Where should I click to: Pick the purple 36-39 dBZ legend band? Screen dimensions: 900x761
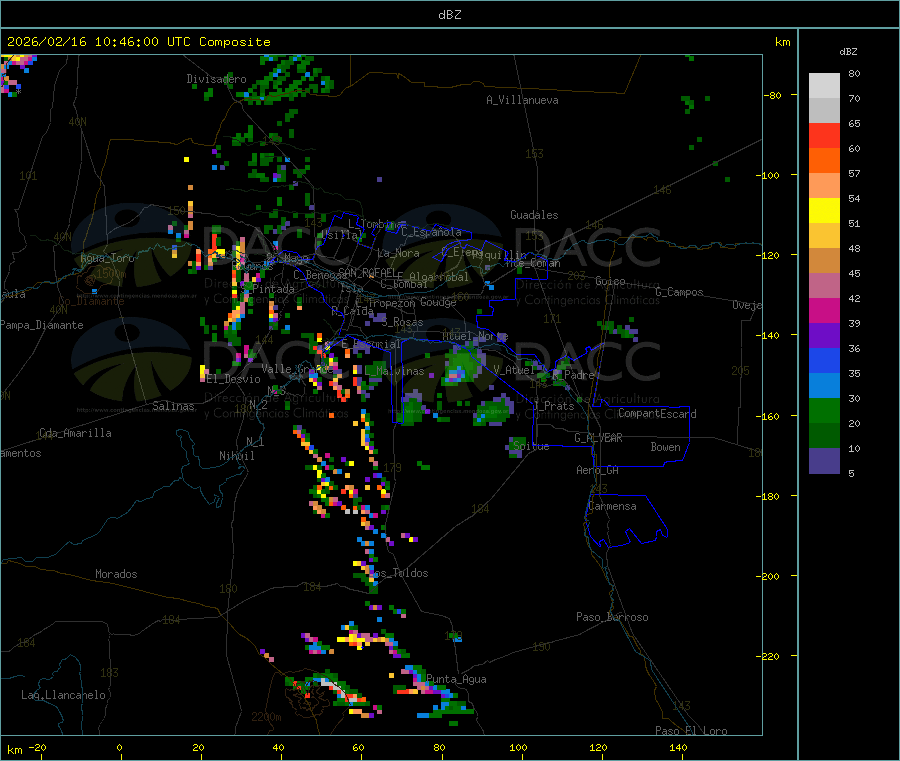click(x=824, y=336)
